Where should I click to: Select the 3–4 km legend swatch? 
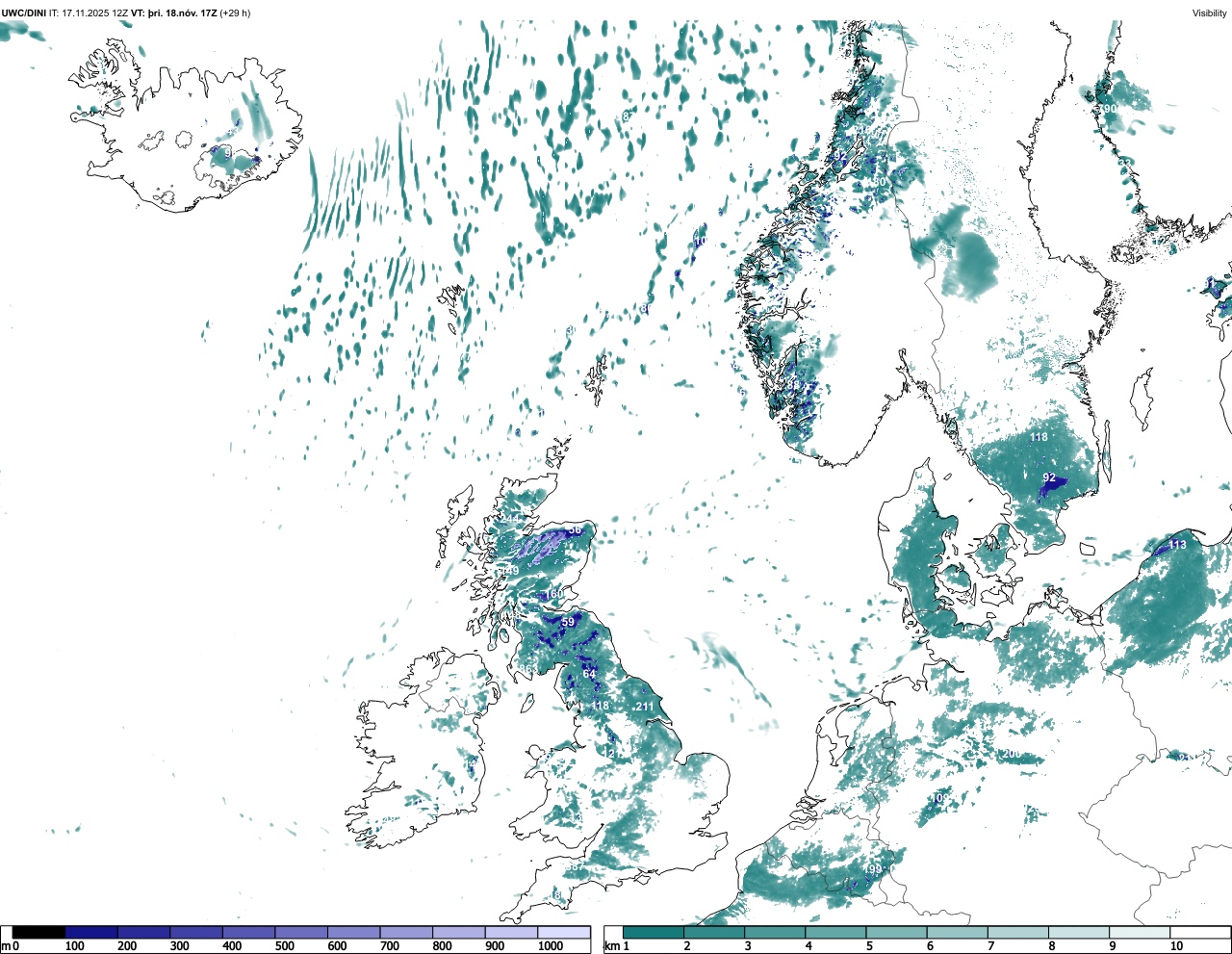(774, 933)
